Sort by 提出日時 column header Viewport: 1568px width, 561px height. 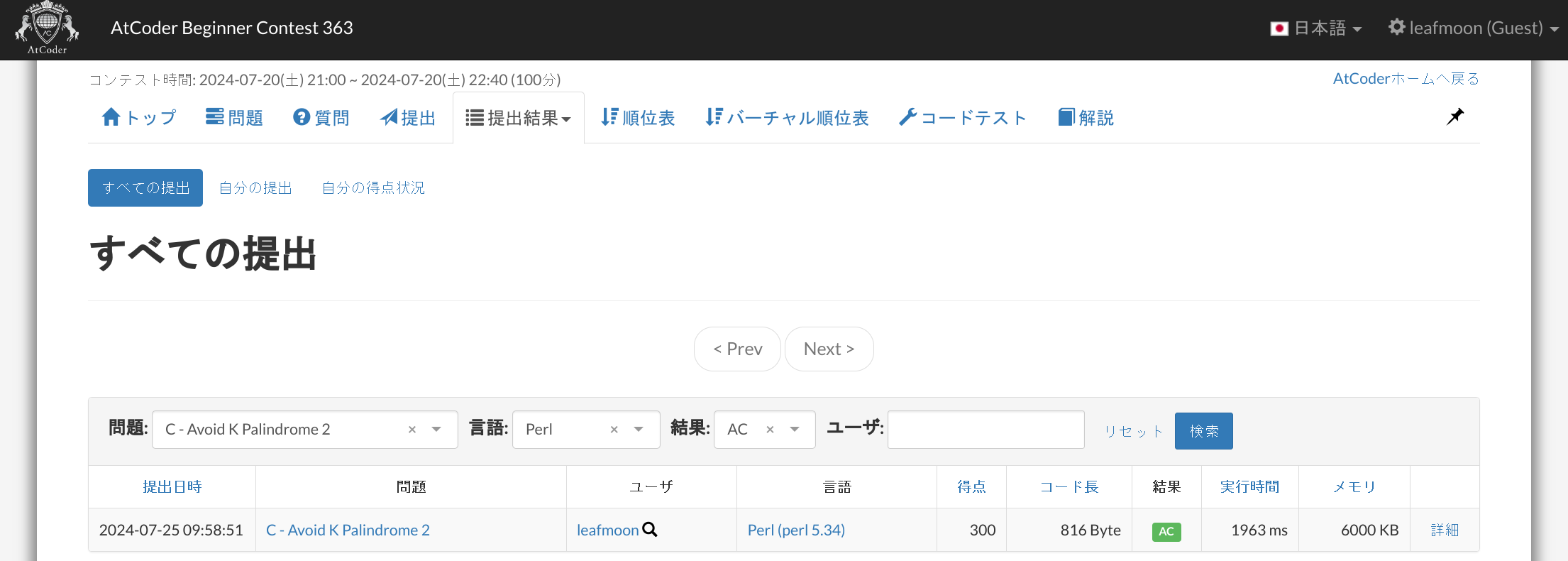tap(172, 486)
